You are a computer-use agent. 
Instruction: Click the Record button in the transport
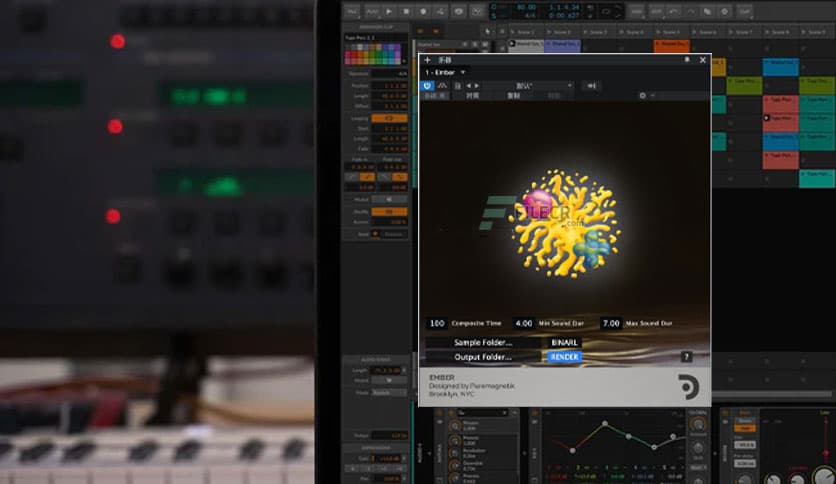point(423,11)
